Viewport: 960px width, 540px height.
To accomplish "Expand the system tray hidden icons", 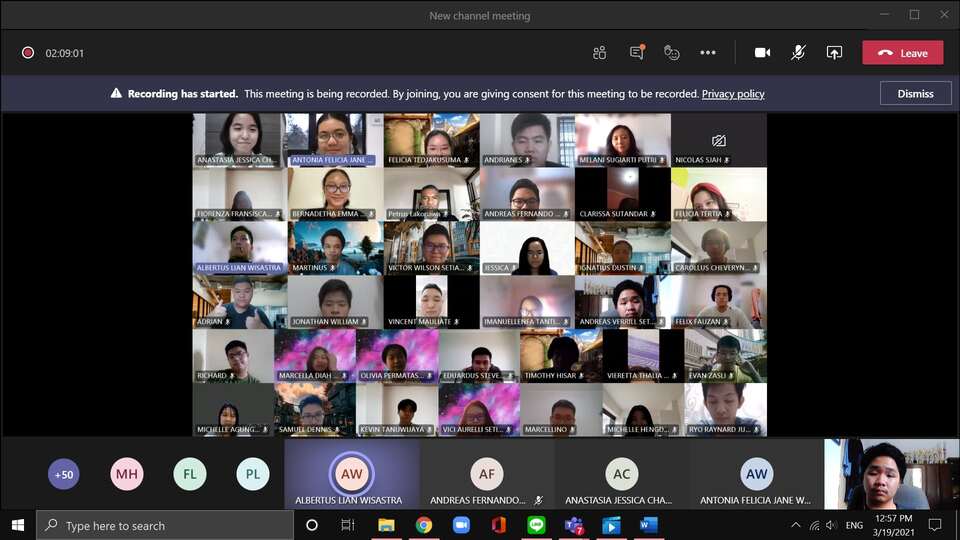I will coord(795,525).
